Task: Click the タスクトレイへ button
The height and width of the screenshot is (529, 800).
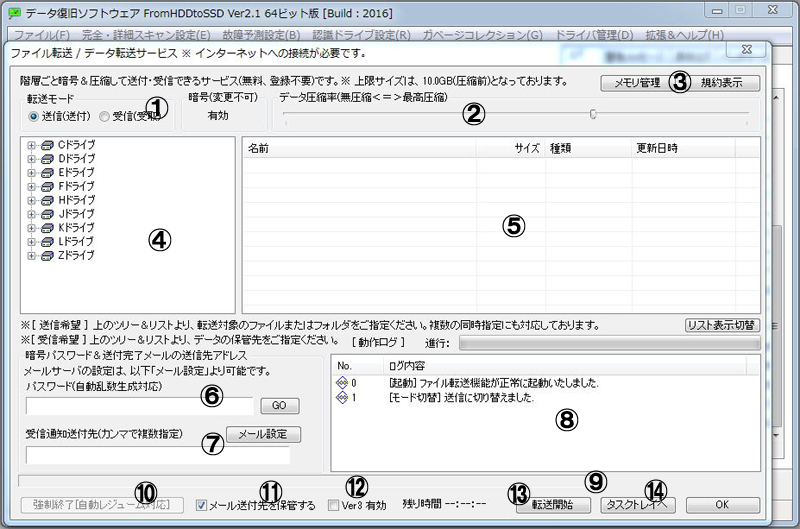Action: pos(638,505)
